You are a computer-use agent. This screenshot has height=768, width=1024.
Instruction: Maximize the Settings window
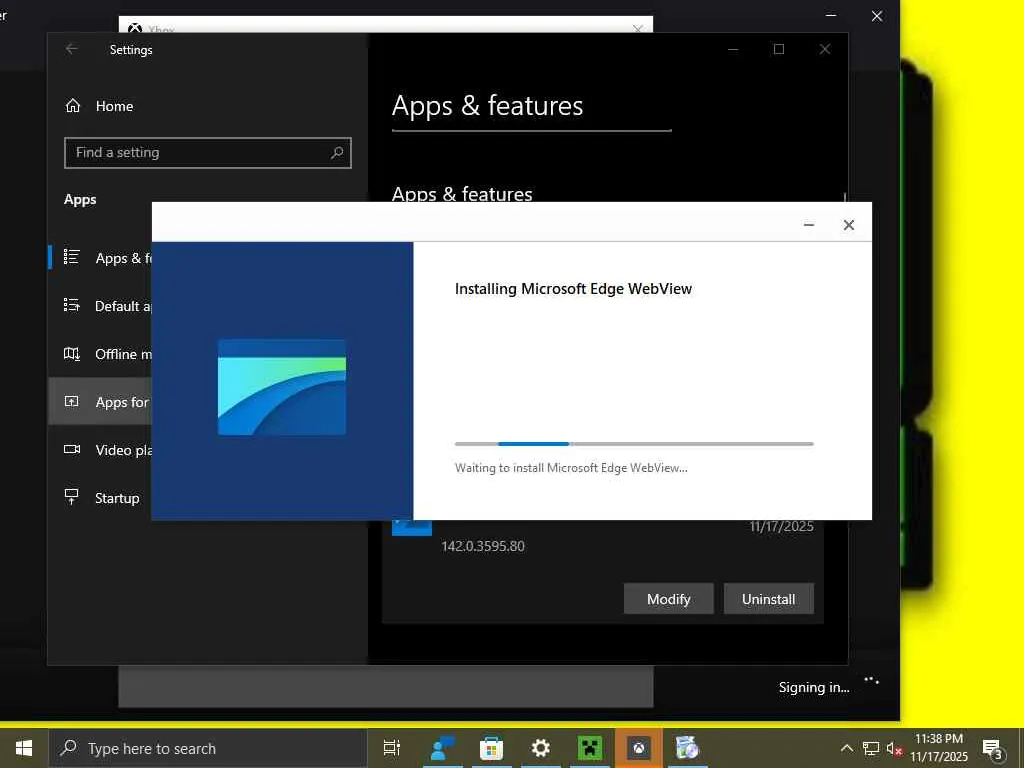coord(778,49)
